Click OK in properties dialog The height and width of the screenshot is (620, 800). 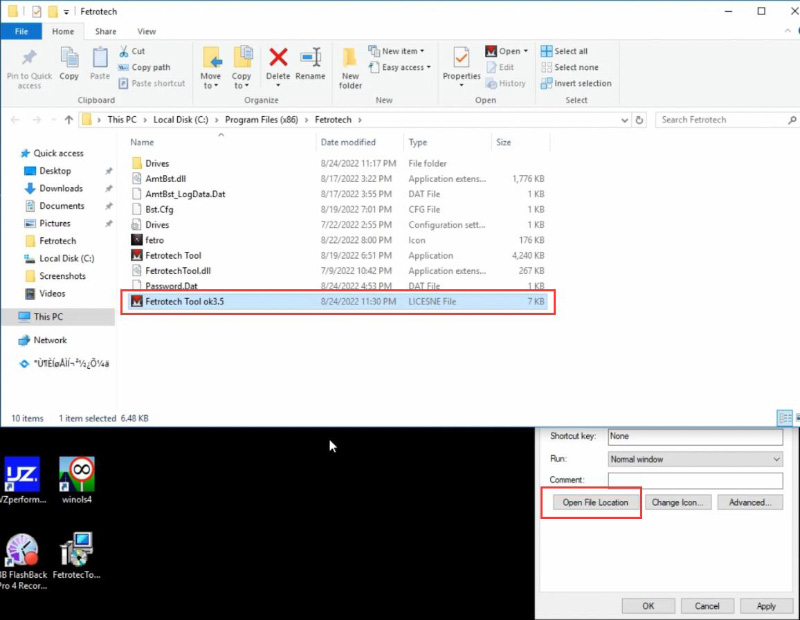tap(648, 606)
